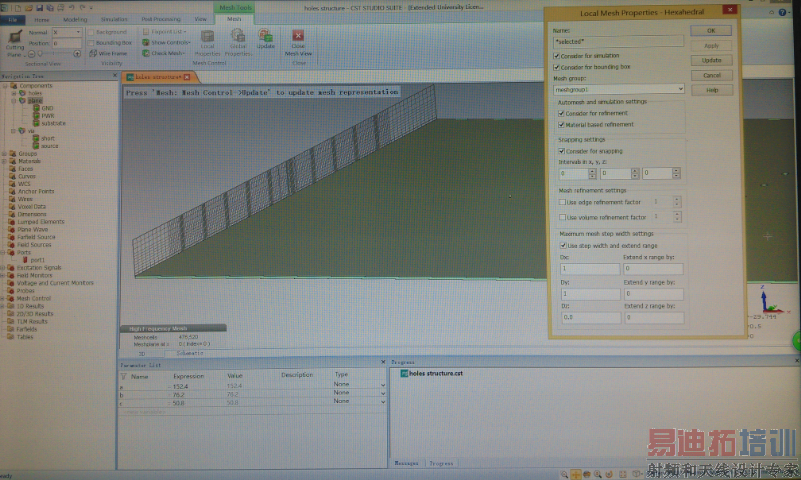This screenshot has width=801, height=480.
Task: Switch to the Post Processing ribbon tab
Action: click(161, 19)
